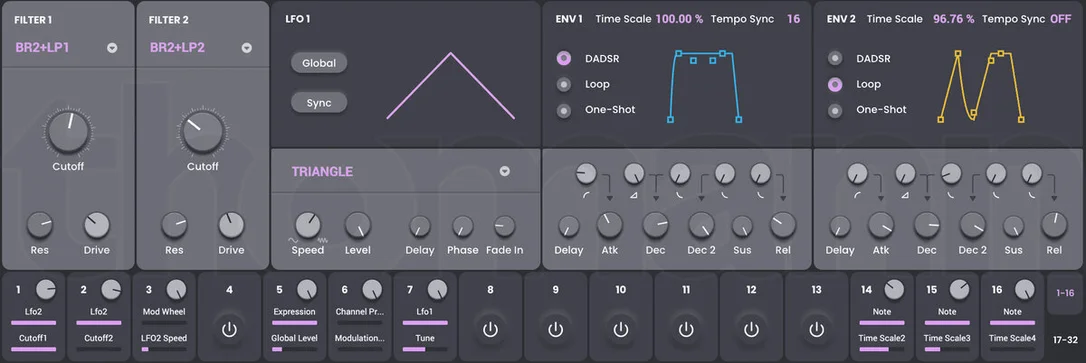
Task: Click modulation slot 6 amount knob
Action: [x=372, y=290]
